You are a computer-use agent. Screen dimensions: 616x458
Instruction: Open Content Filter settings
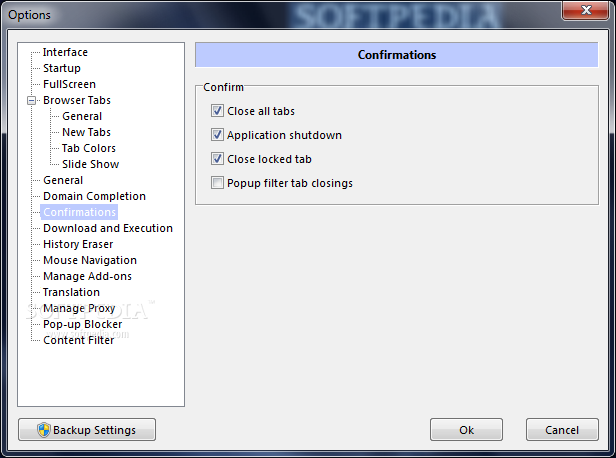(79, 340)
